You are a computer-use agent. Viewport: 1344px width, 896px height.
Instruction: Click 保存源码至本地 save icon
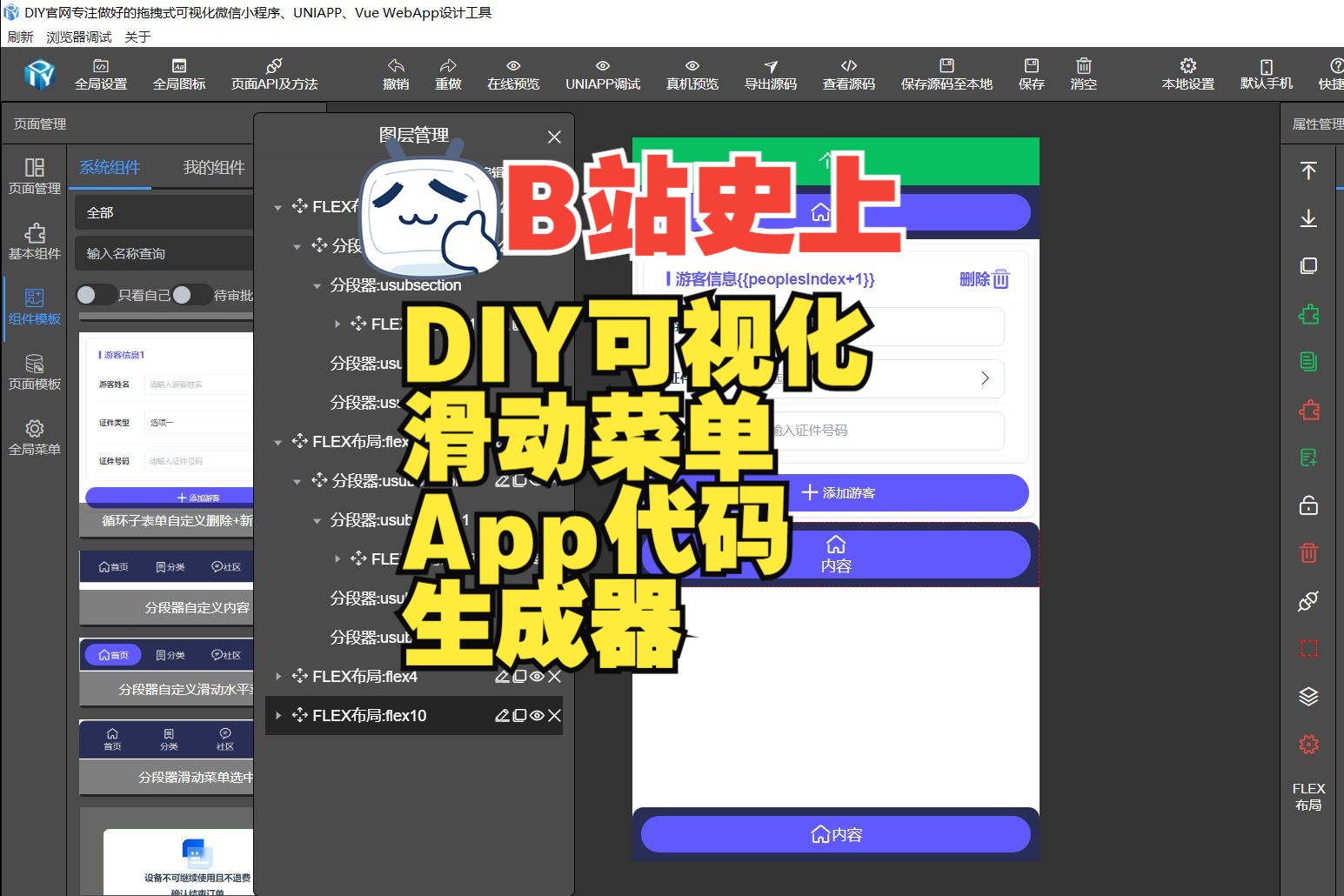point(946,73)
